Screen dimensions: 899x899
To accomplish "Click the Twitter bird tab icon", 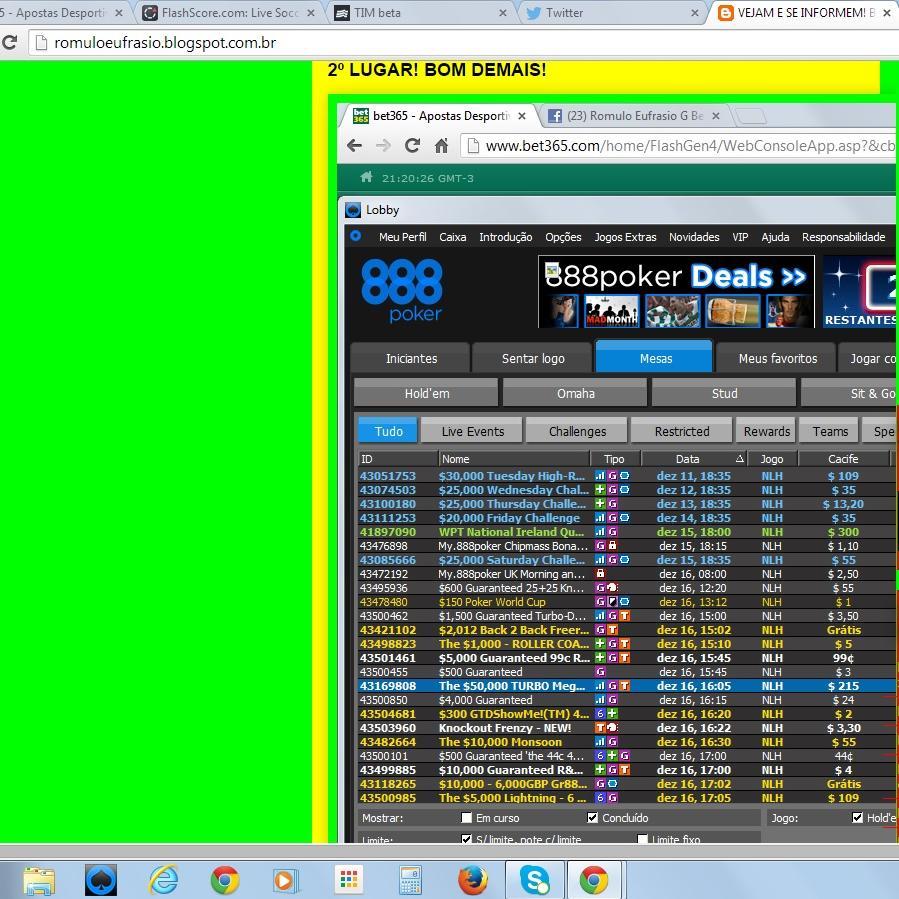I will pyautogui.click(x=533, y=13).
